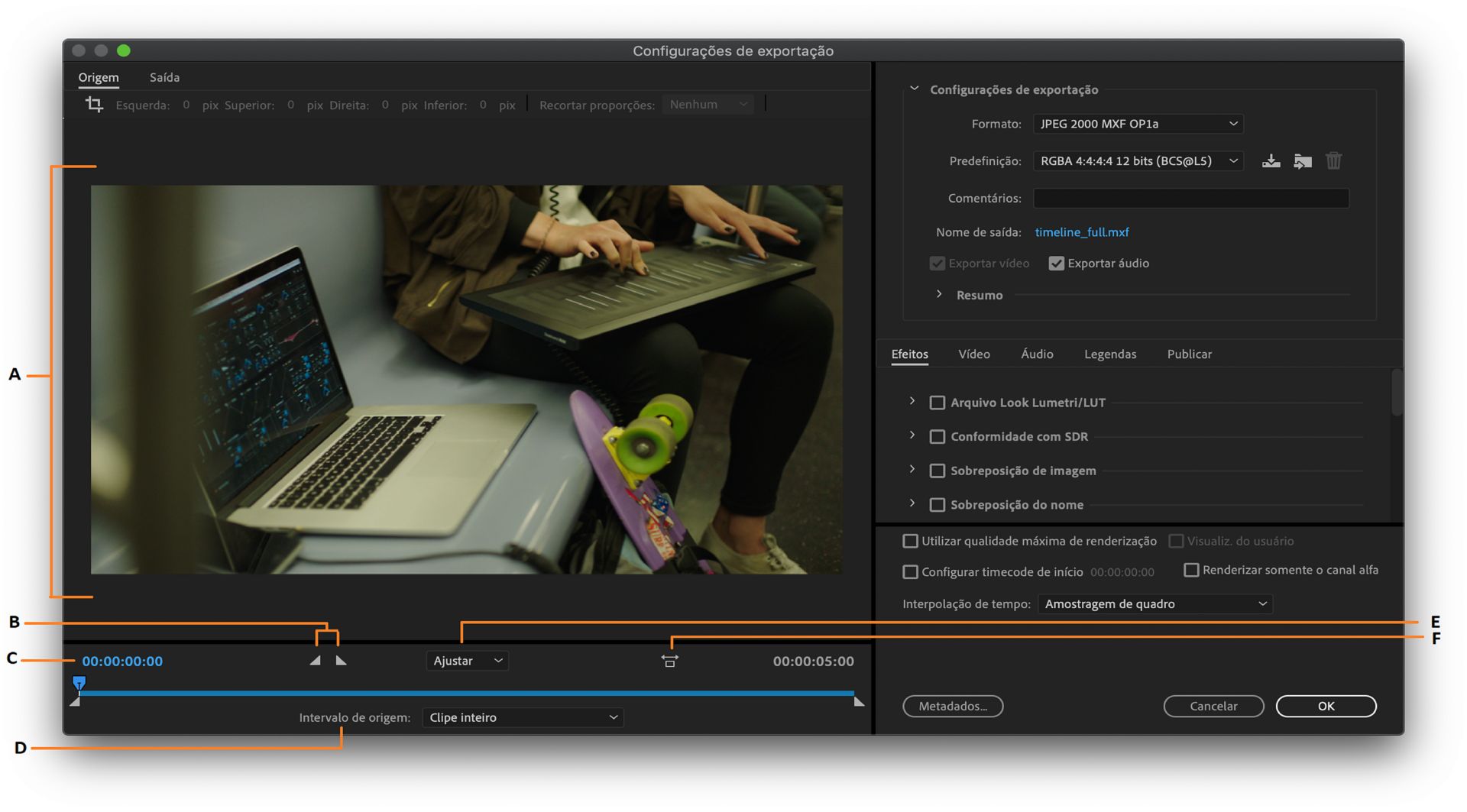The width and height of the screenshot is (1467, 812).
Task: Confirm export with the OK button
Action: coord(1326,706)
